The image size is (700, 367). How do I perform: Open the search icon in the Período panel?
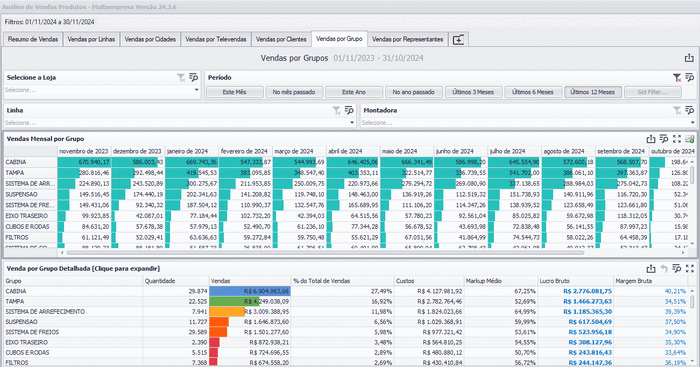point(689,78)
